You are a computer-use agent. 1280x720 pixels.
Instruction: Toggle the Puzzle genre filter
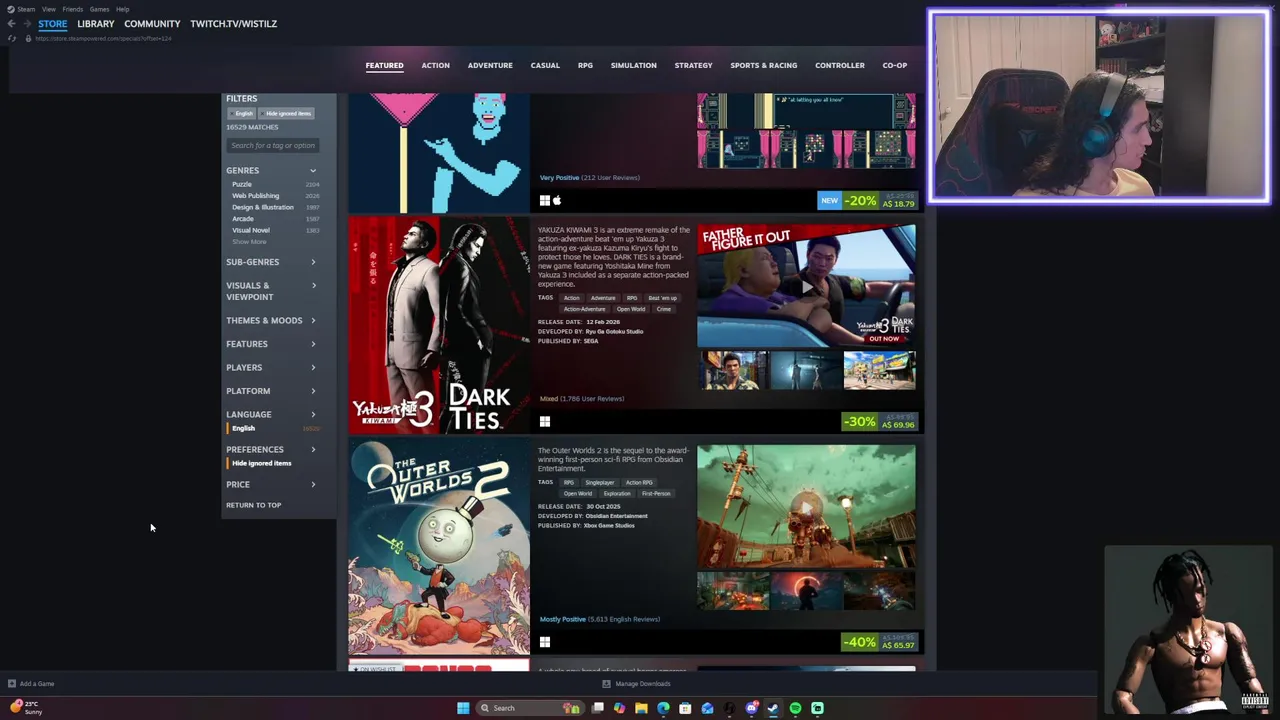242,184
